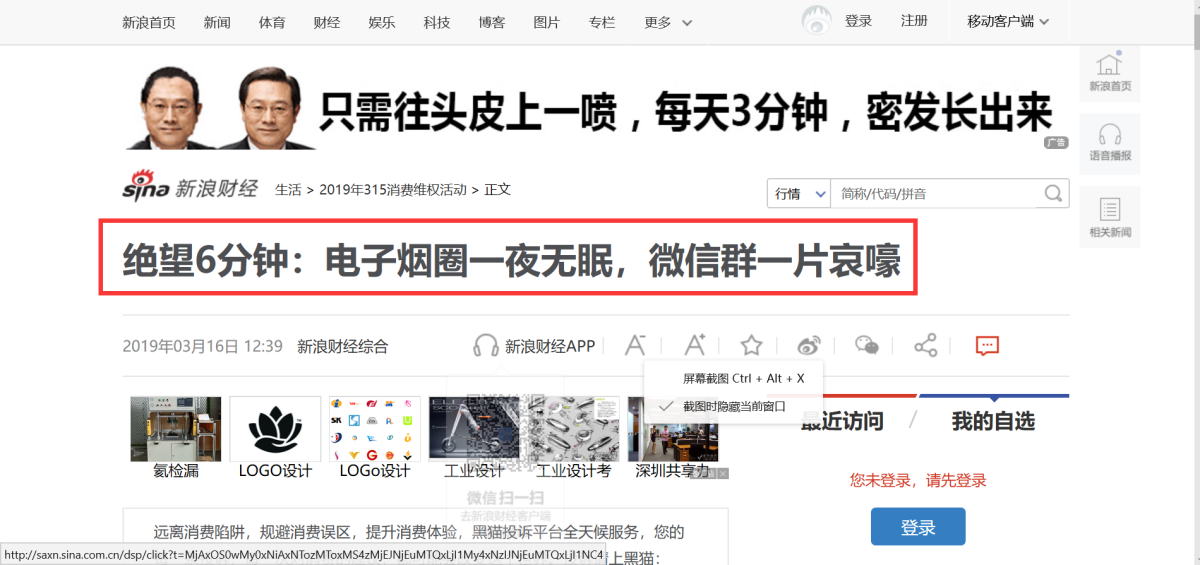1200x565 pixels.
Task: Expand the 更多 navigation dropdown
Action: [x=669, y=22]
